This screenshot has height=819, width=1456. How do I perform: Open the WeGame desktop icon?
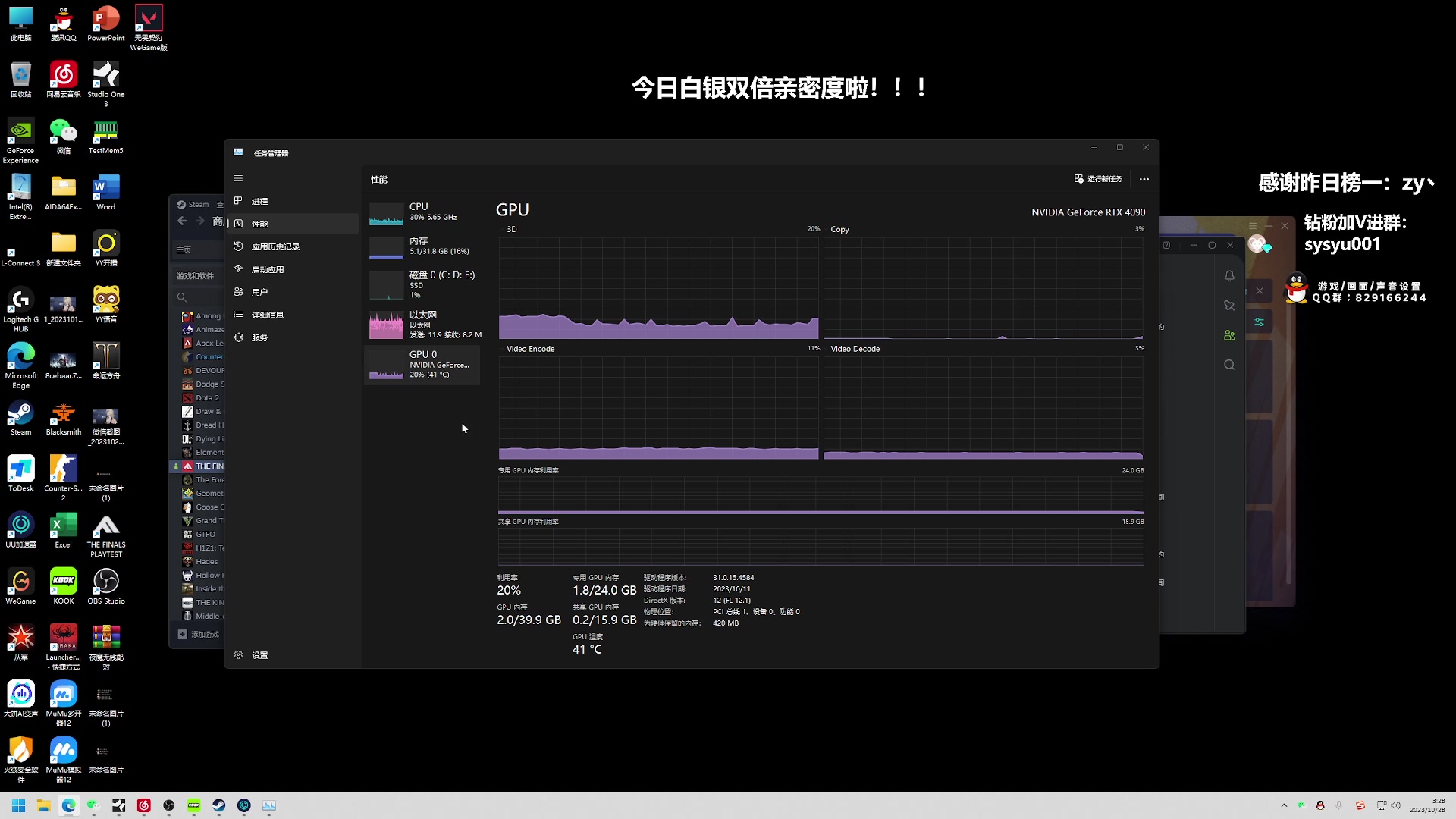pos(20,586)
